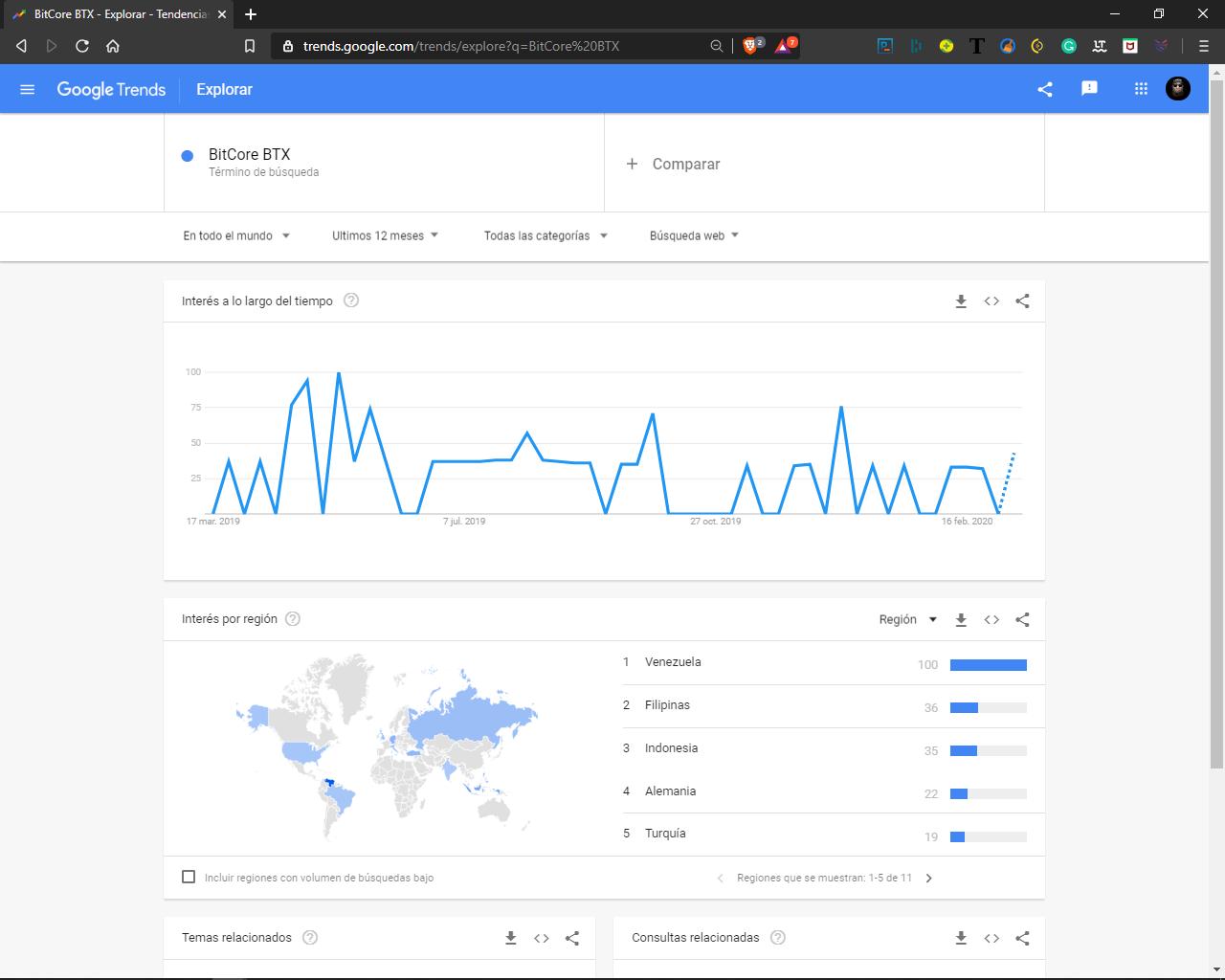Image resolution: width=1225 pixels, height=980 pixels.
Task: Show help for 'Consultas relacionadas'
Action: (778, 938)
